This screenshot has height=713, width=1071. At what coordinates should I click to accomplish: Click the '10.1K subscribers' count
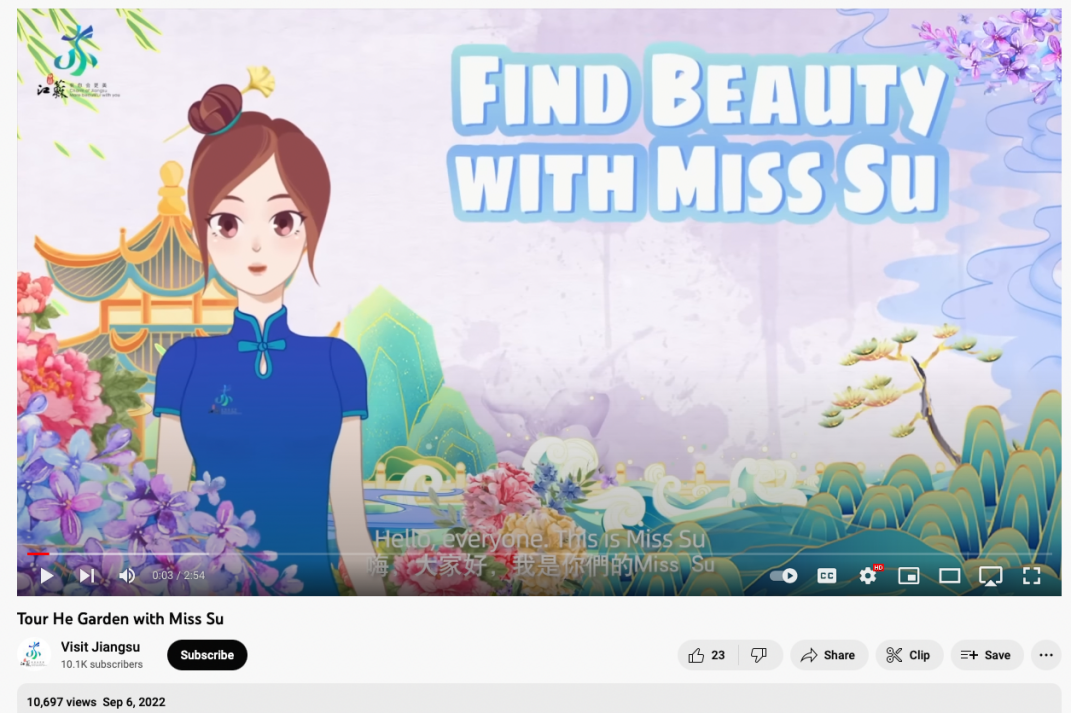(x=102, y=664)
